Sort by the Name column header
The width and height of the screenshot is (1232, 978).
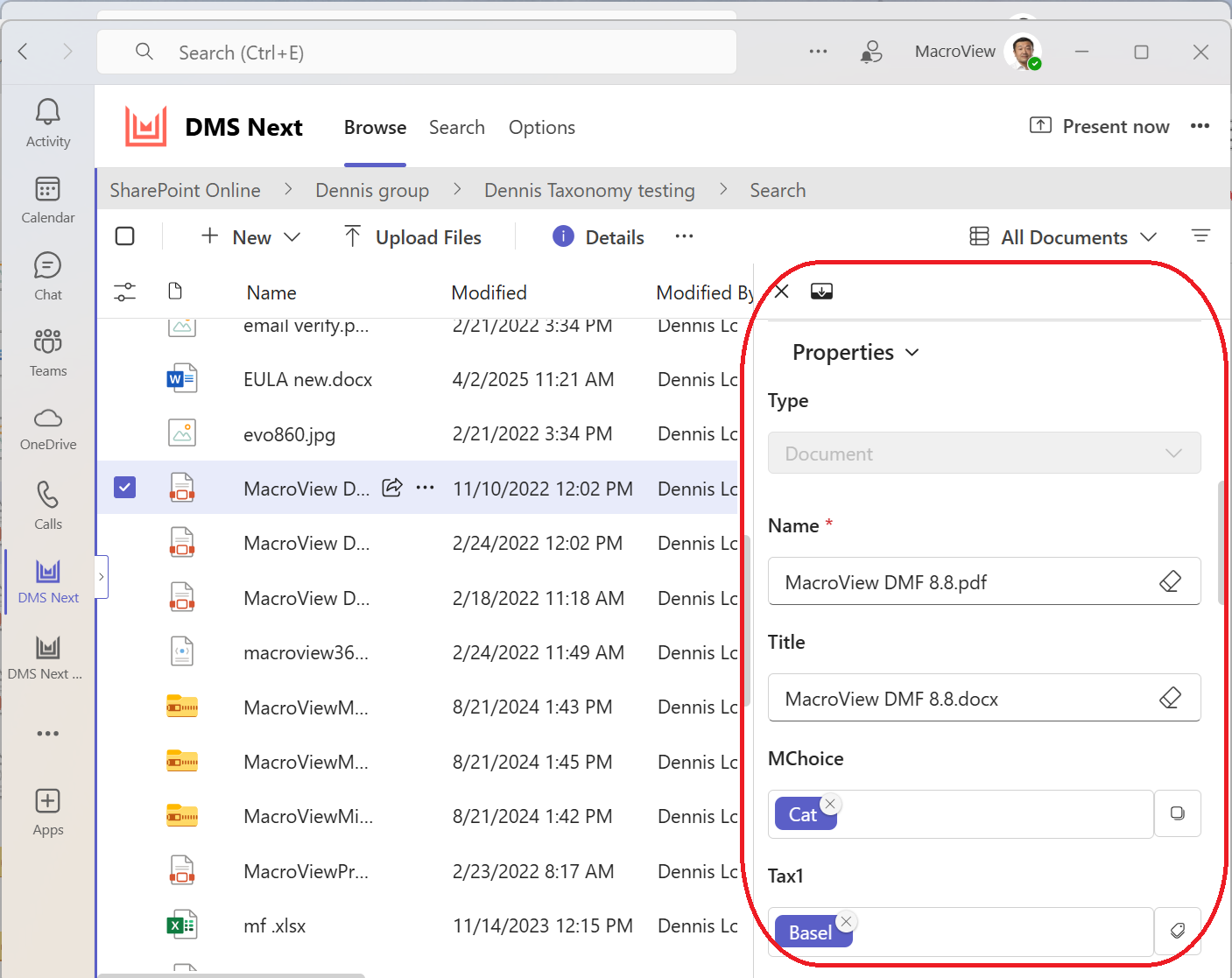pos(271,292)
